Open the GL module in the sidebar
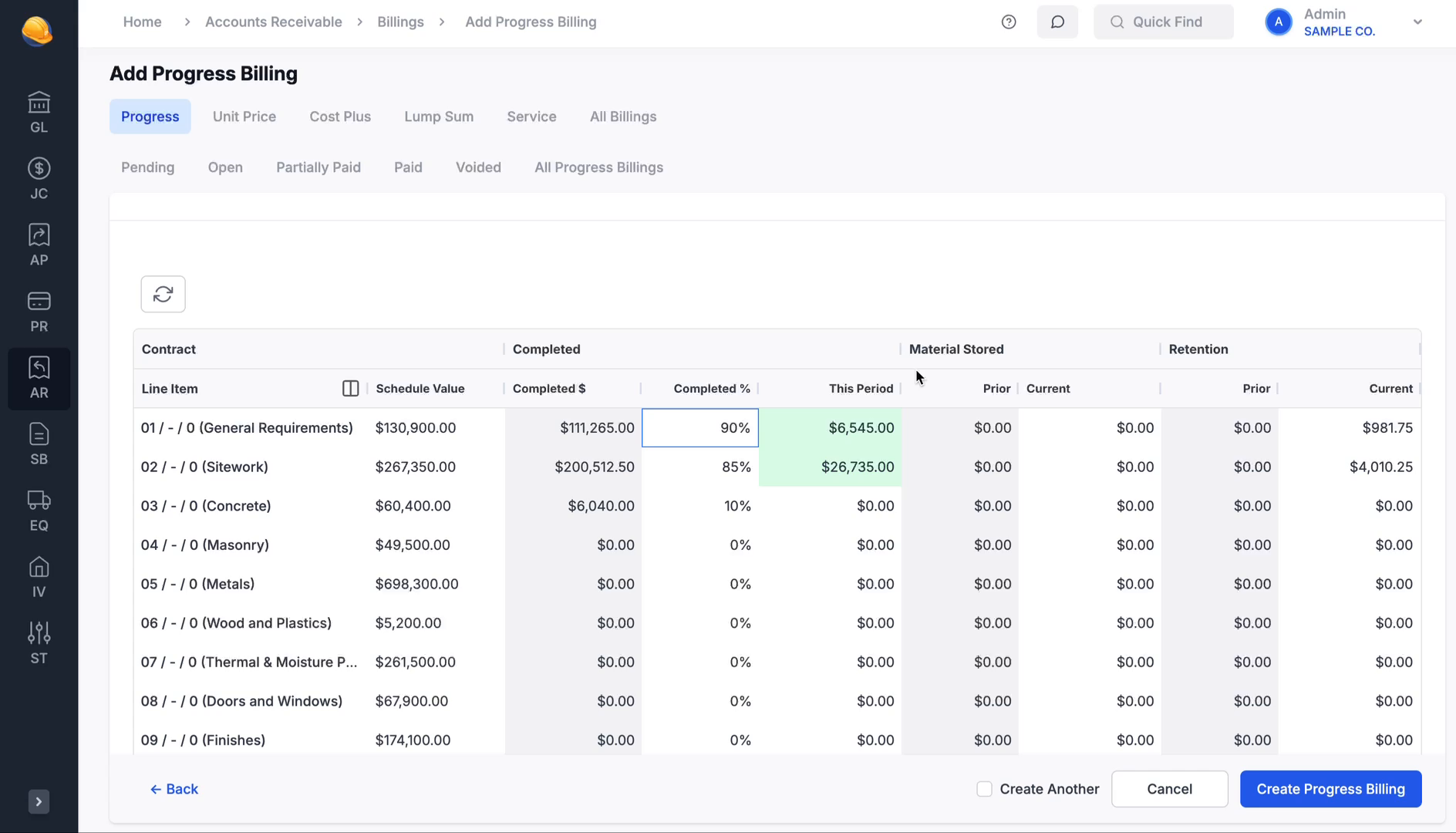Screen dimensions: 1456x833 click(x=39, y=111)
